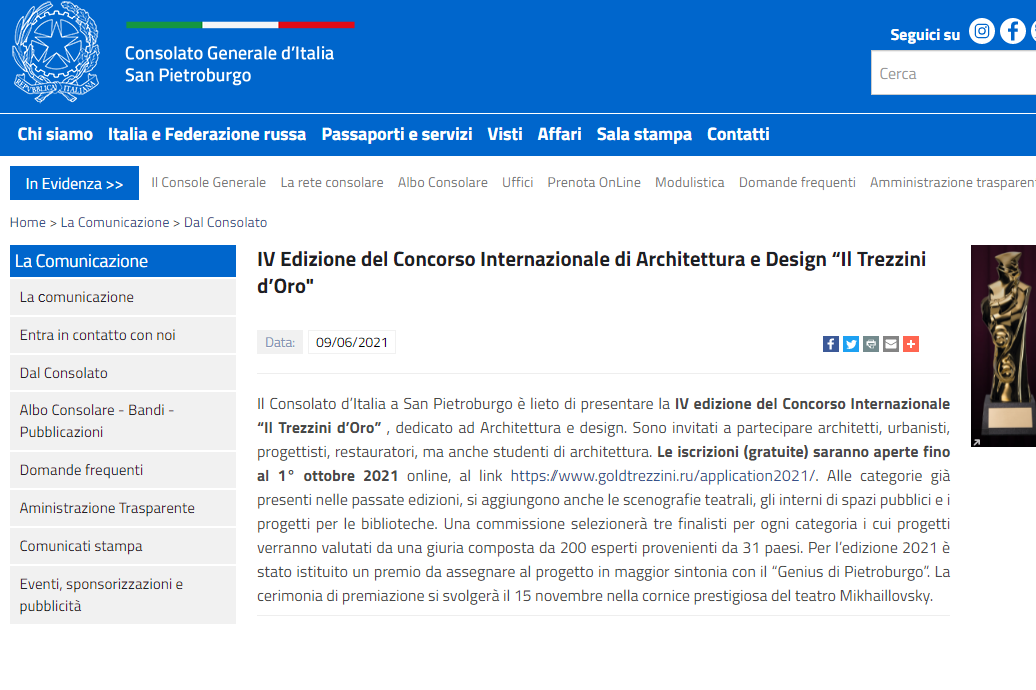Image resolution: width=1036 pixels, height=690 pixels.
Task: Click the "Seguici su" label
Action: (925, 35)
